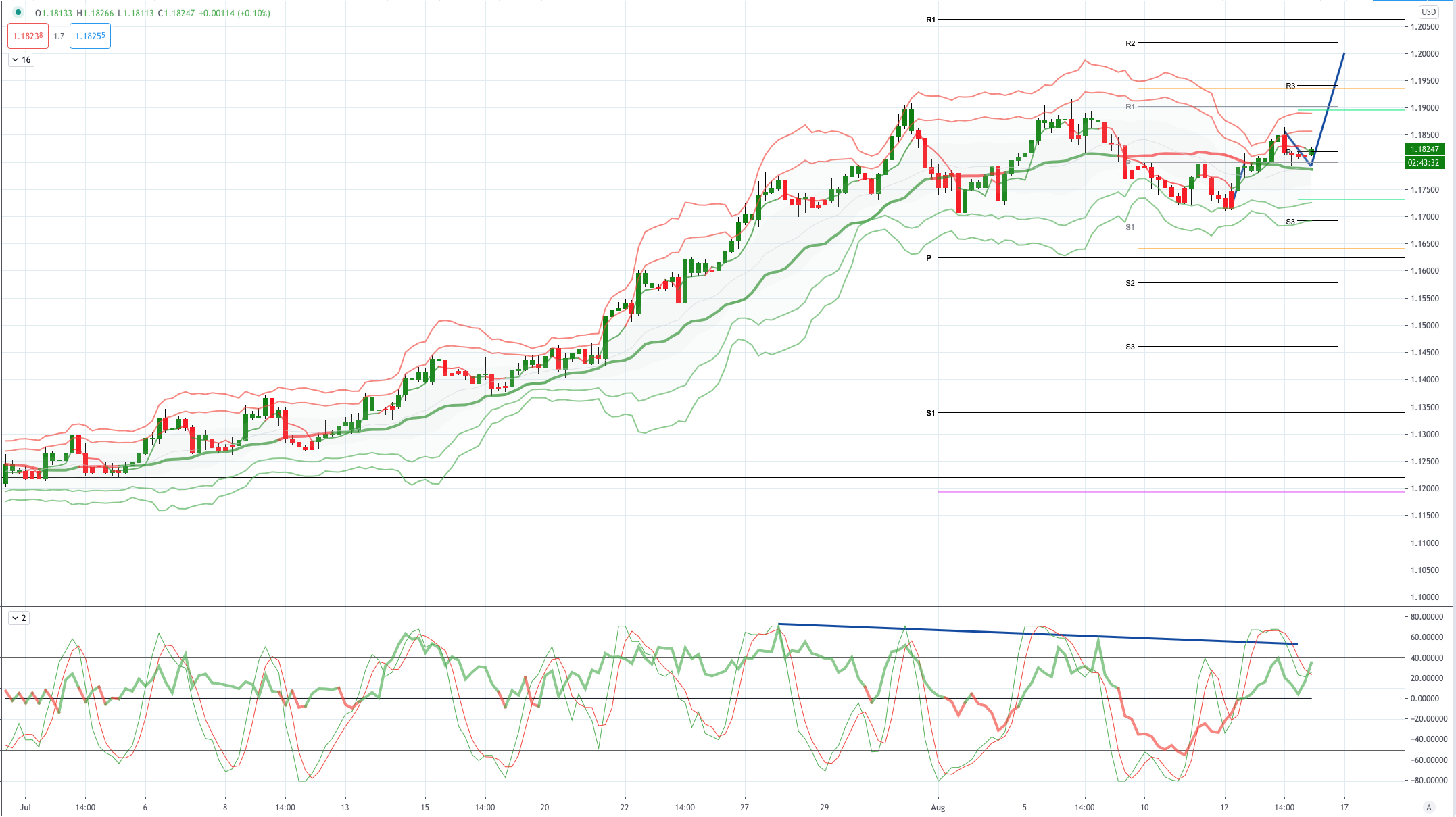Click the low value L1.18113
Viewport: 1456px width, 817px height.
click(x=136, y=13)
